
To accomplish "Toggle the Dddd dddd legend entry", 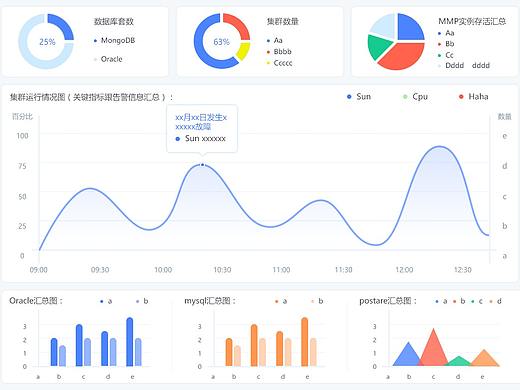I will [464, 65].
